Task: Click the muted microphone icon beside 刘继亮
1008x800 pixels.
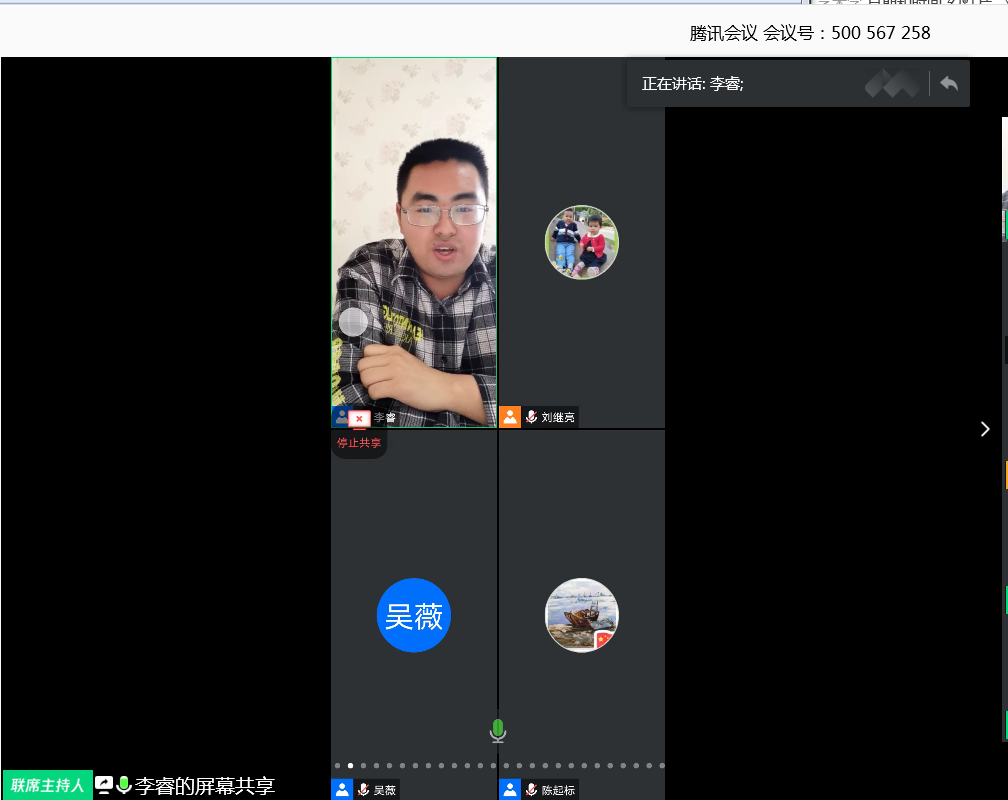Action: pos(532,417)
